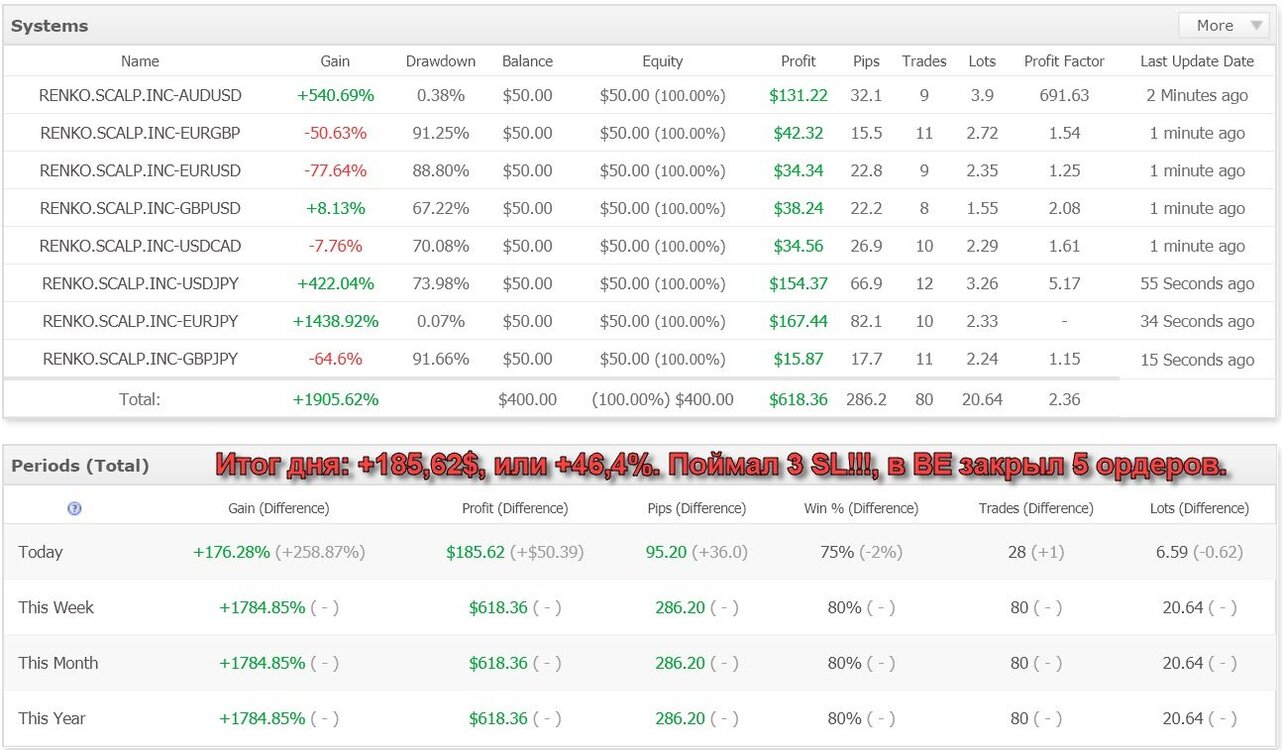Image resolution: width=1282 pixels, height=750 pixels.
Task: Sort by Trades column header in Systems
Action: 924,61
